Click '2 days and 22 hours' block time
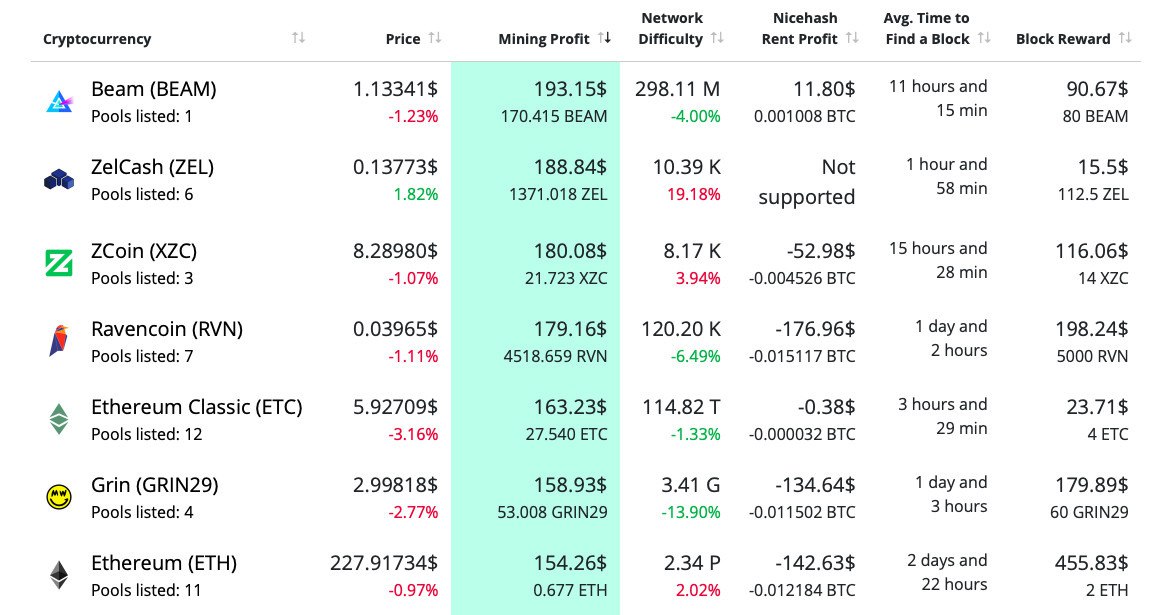 click(947, 573)
